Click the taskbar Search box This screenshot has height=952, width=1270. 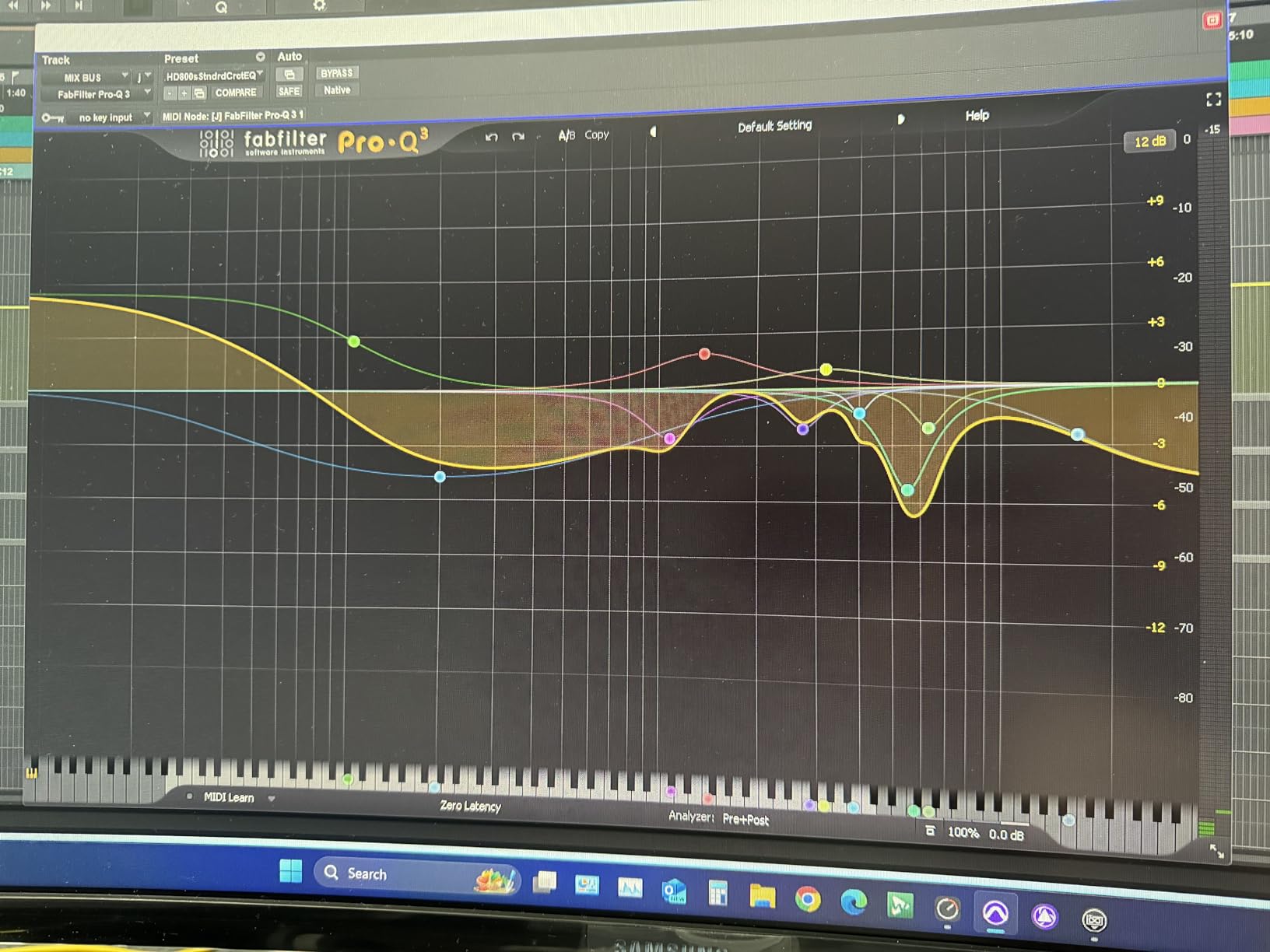416,874
